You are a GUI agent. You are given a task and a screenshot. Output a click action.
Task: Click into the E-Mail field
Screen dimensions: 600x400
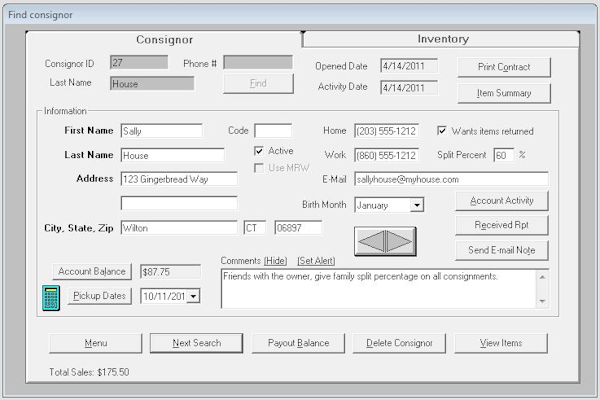coord(450,180)
